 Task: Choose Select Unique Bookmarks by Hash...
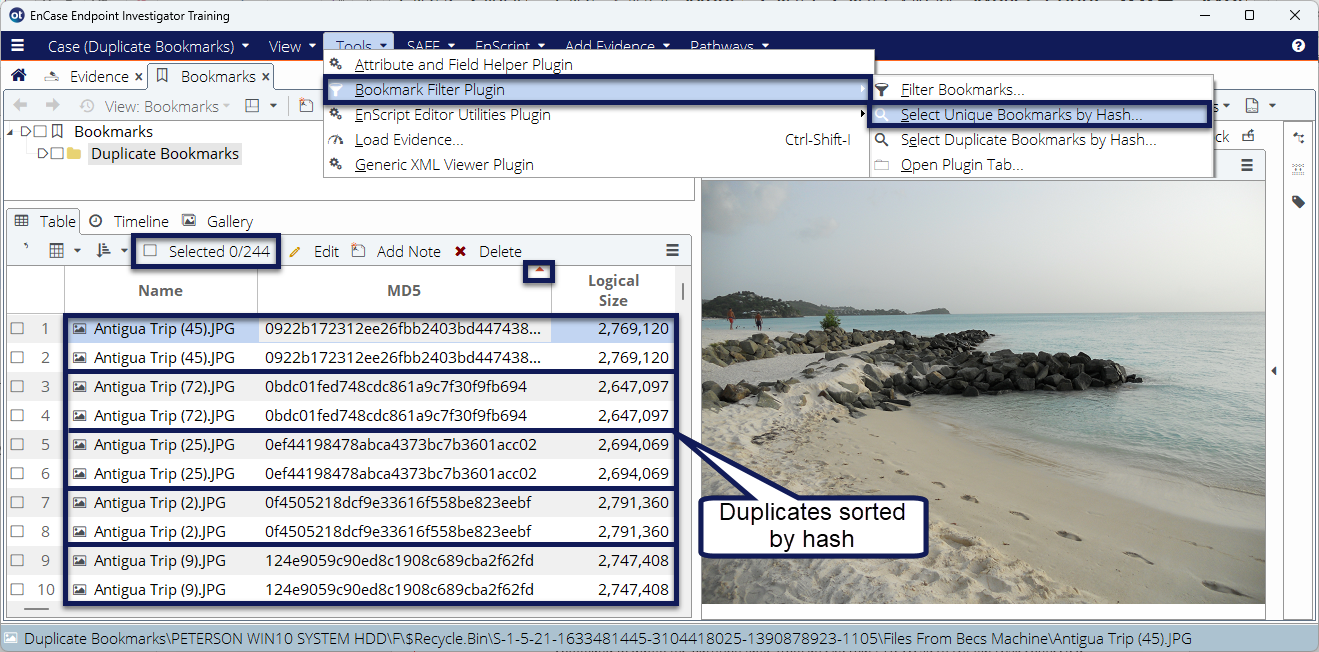point(1039,115)
